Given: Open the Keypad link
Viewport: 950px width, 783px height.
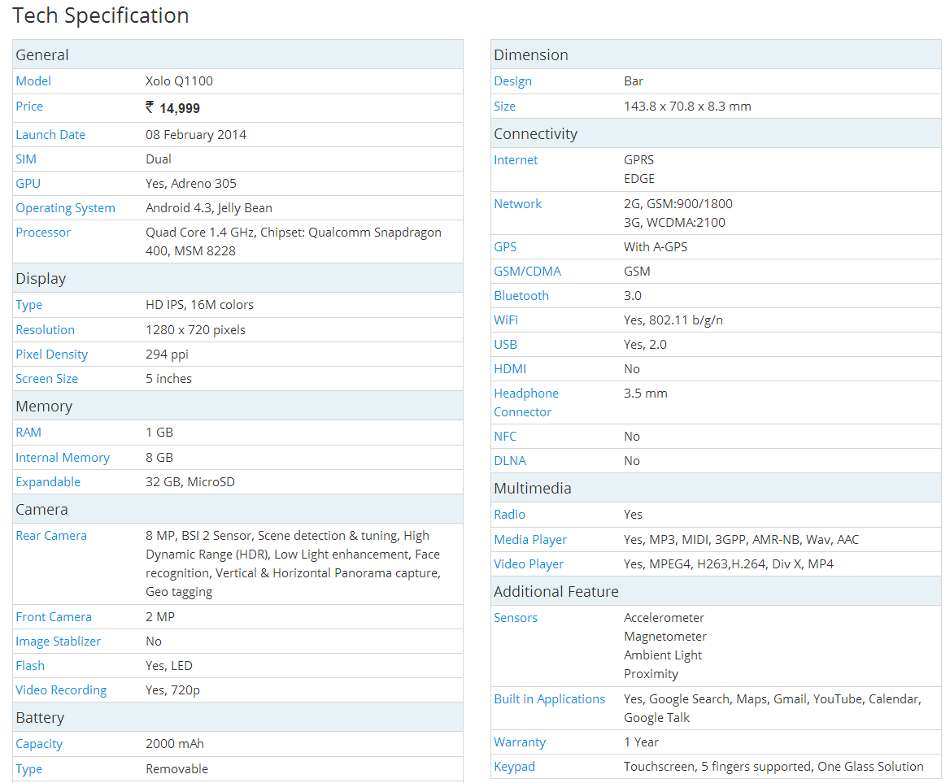Looking at the screenshot, I should pos(514,767).
